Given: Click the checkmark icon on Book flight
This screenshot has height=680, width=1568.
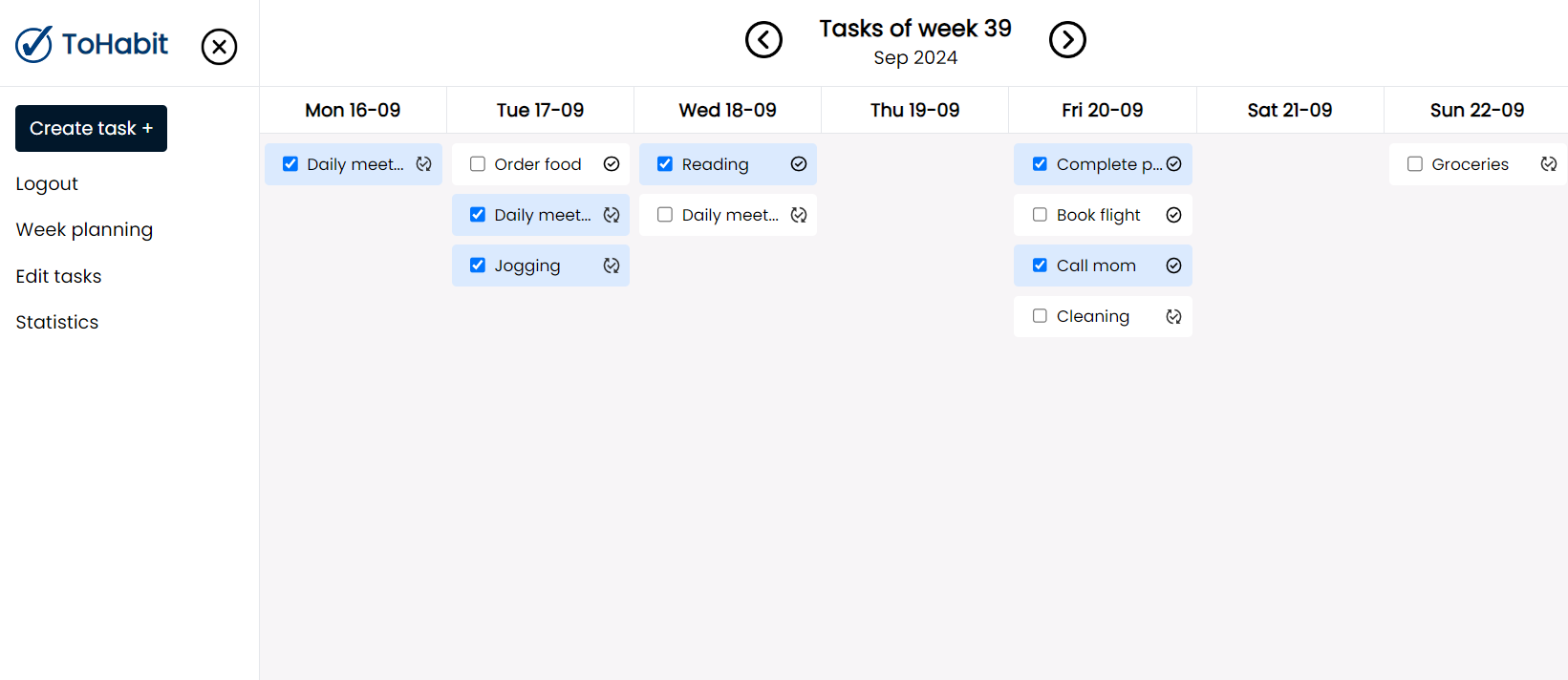Looking at the screenshot, I should [x=1173, y=215].
